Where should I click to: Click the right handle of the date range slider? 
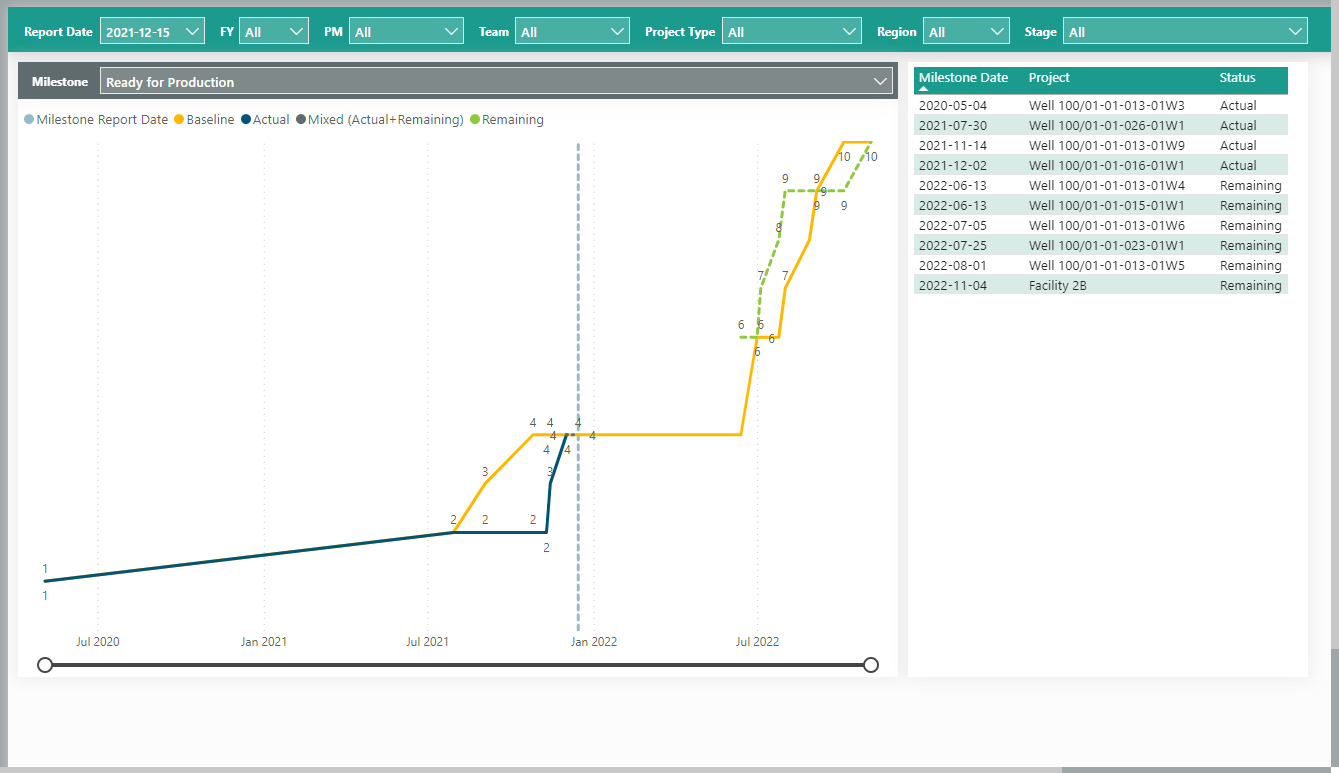[871, 665]
